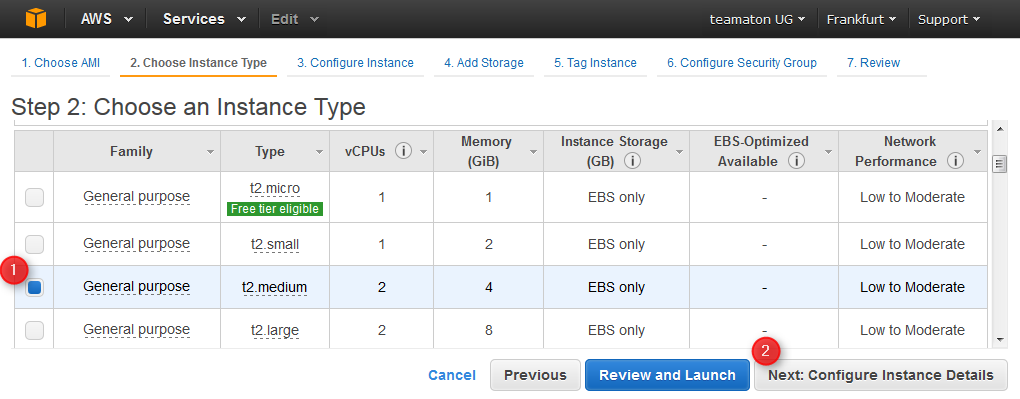Viewport: 1020px width, 399px height.
Task: Open the vCPUs info icon
Action: [x=403, y=152]
